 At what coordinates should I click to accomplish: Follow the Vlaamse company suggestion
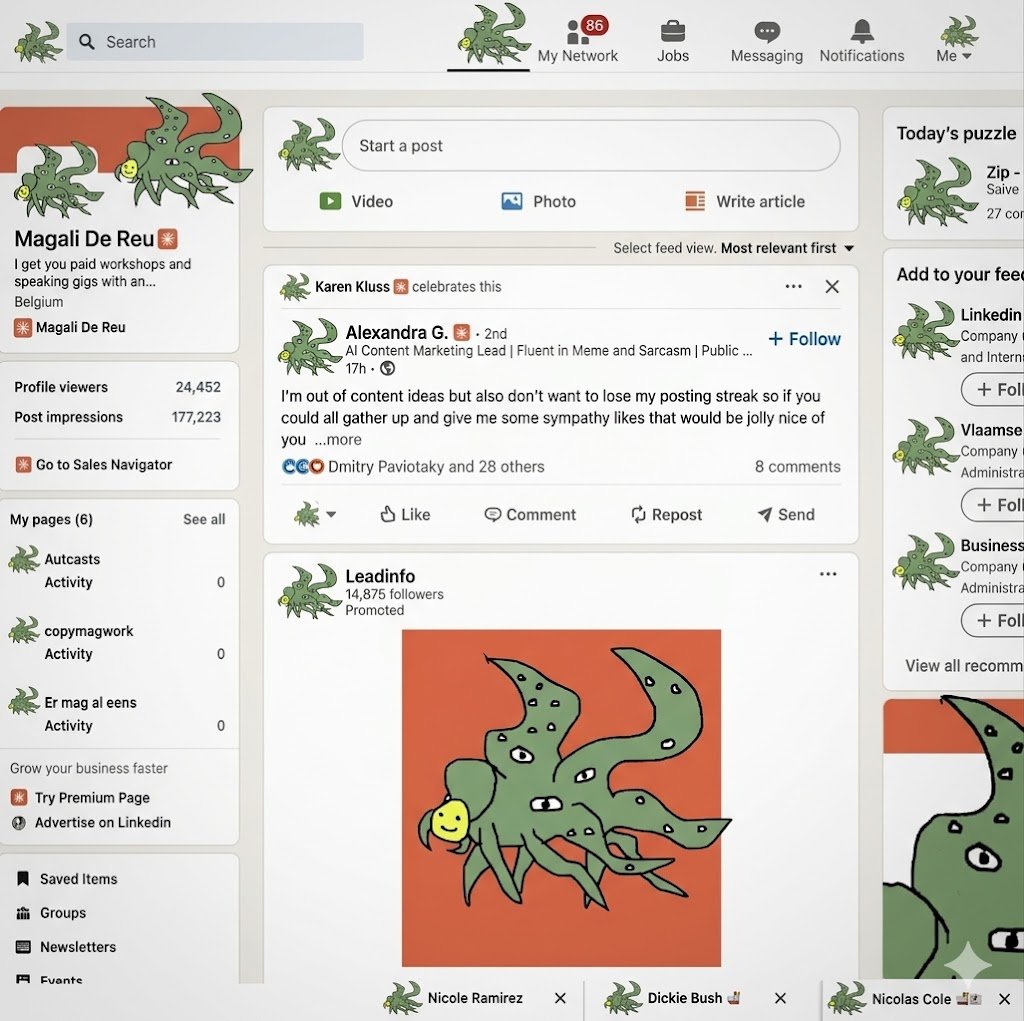[993, 505]
